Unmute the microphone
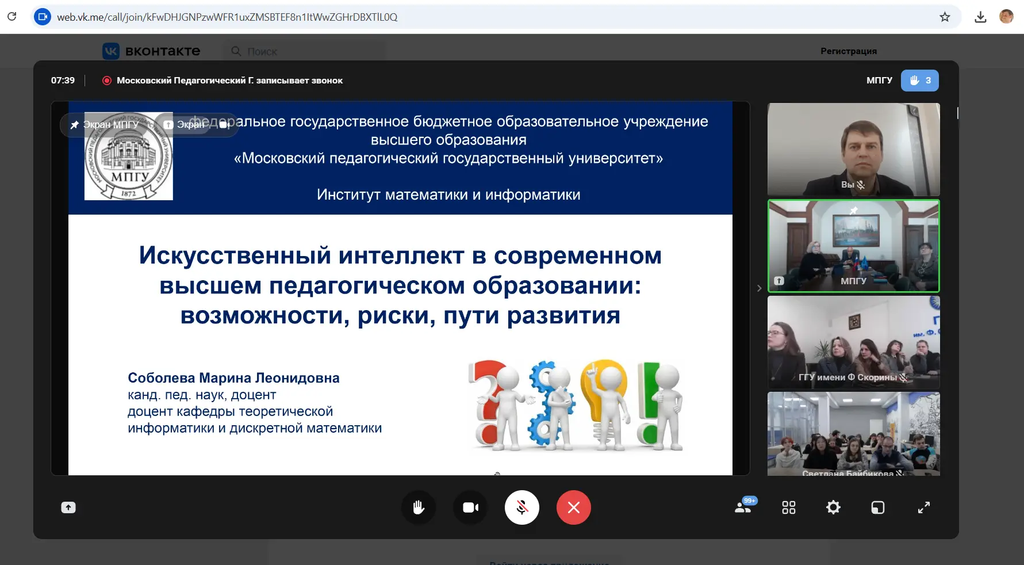Image resolution: width=1024 pixels, height=565 pixels. coord(522,507)
